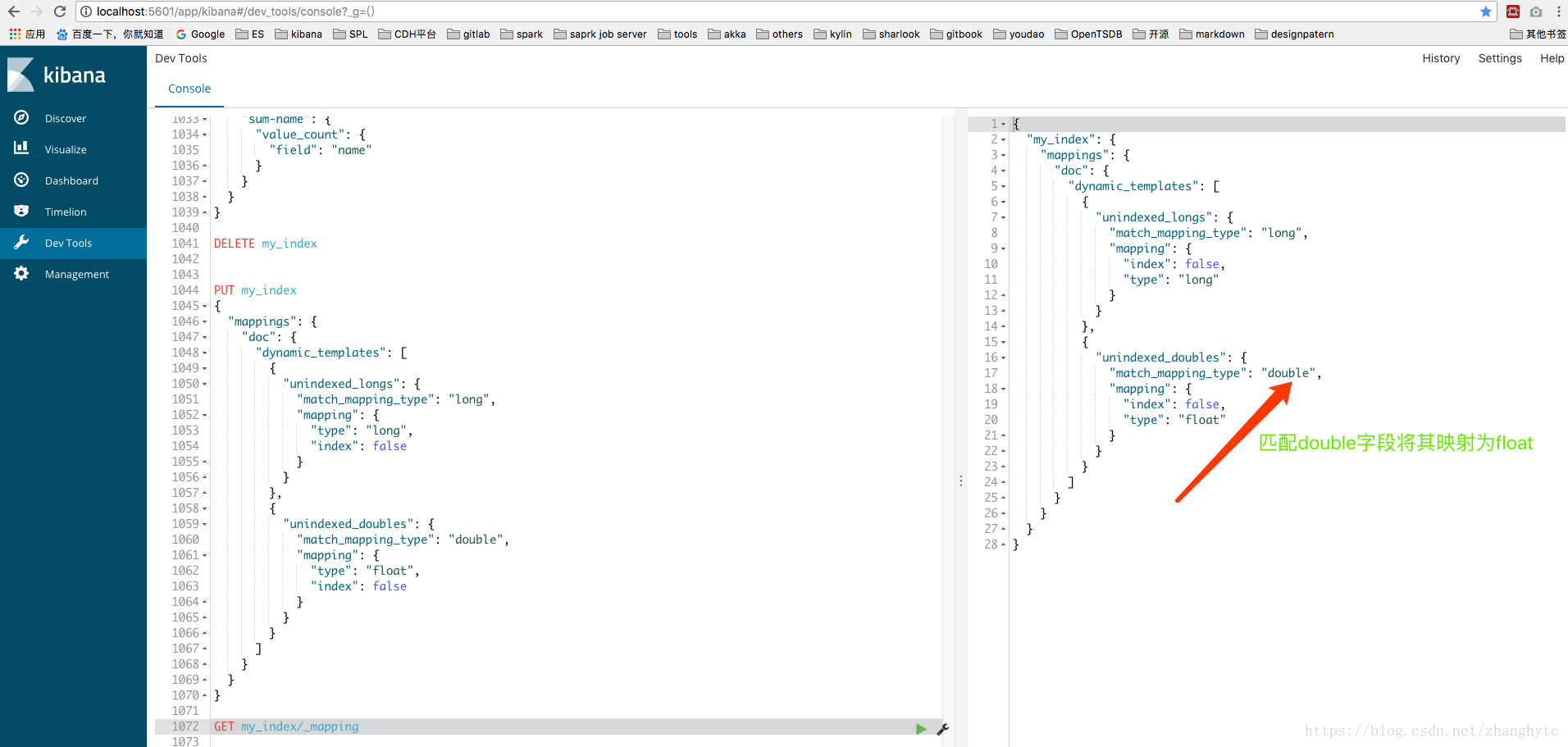The image size is (1568, 747).
Task: Collapse the mappings block at line 1046
Action: coord(205,321)
